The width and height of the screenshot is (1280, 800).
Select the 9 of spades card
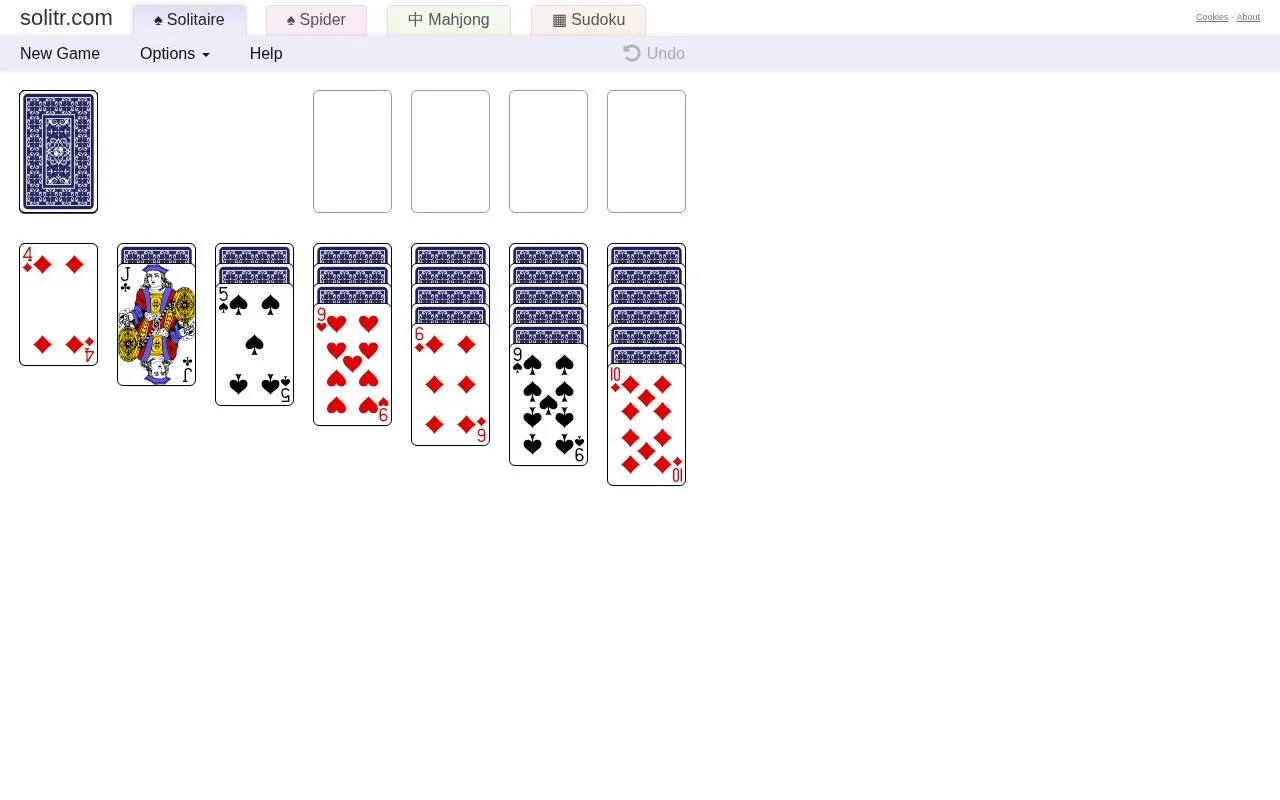click(548, 405)
